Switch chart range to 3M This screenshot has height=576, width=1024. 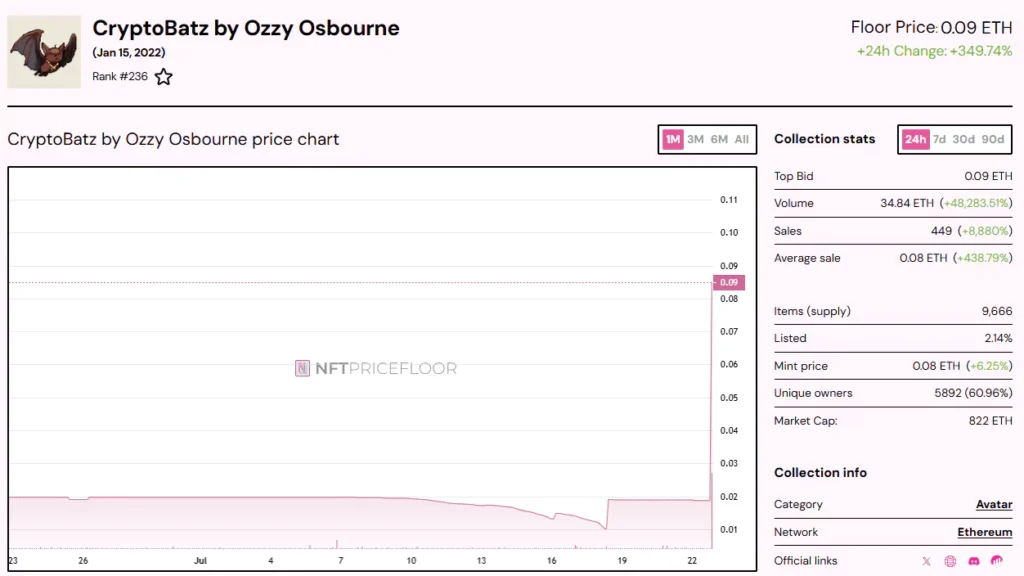click(695, 139)
